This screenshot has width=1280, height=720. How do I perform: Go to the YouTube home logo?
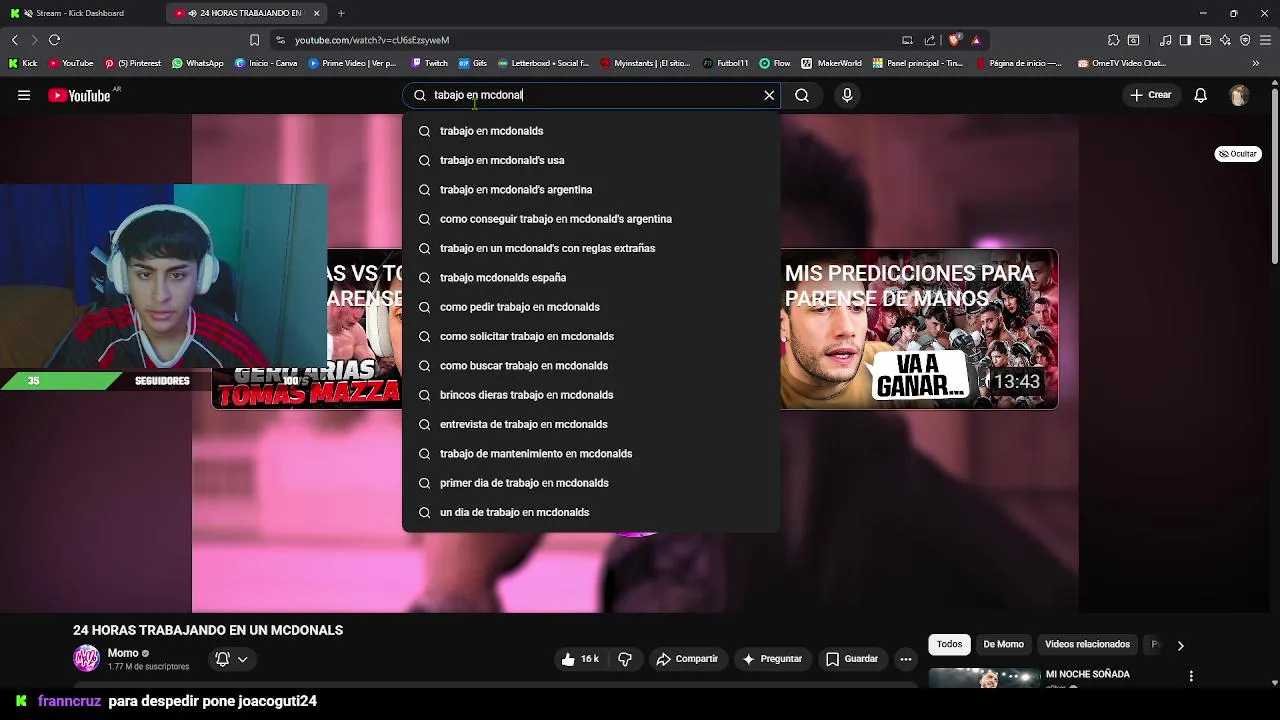[x=79, y=95]
